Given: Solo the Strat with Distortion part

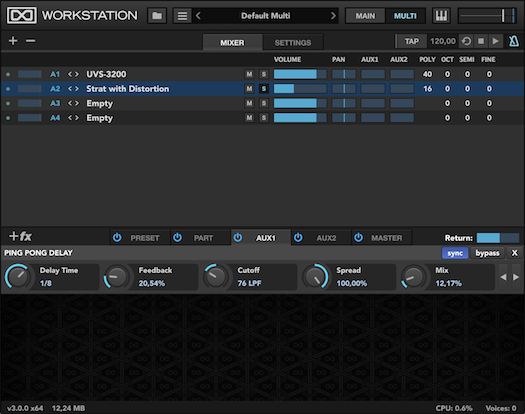Looking at the screenshot, I should (x=264, y=89).
